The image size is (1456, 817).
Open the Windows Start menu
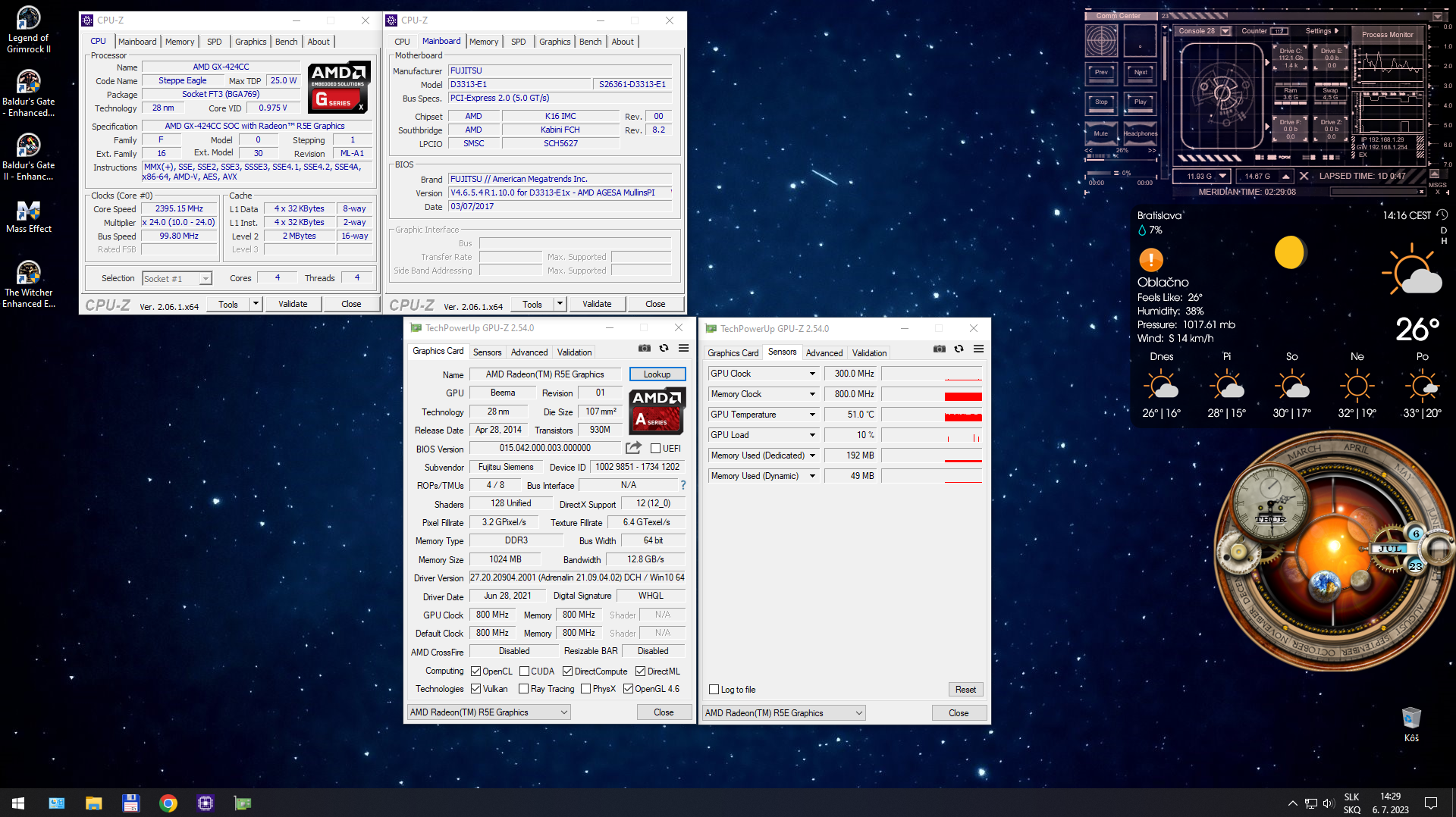(18, 803)
